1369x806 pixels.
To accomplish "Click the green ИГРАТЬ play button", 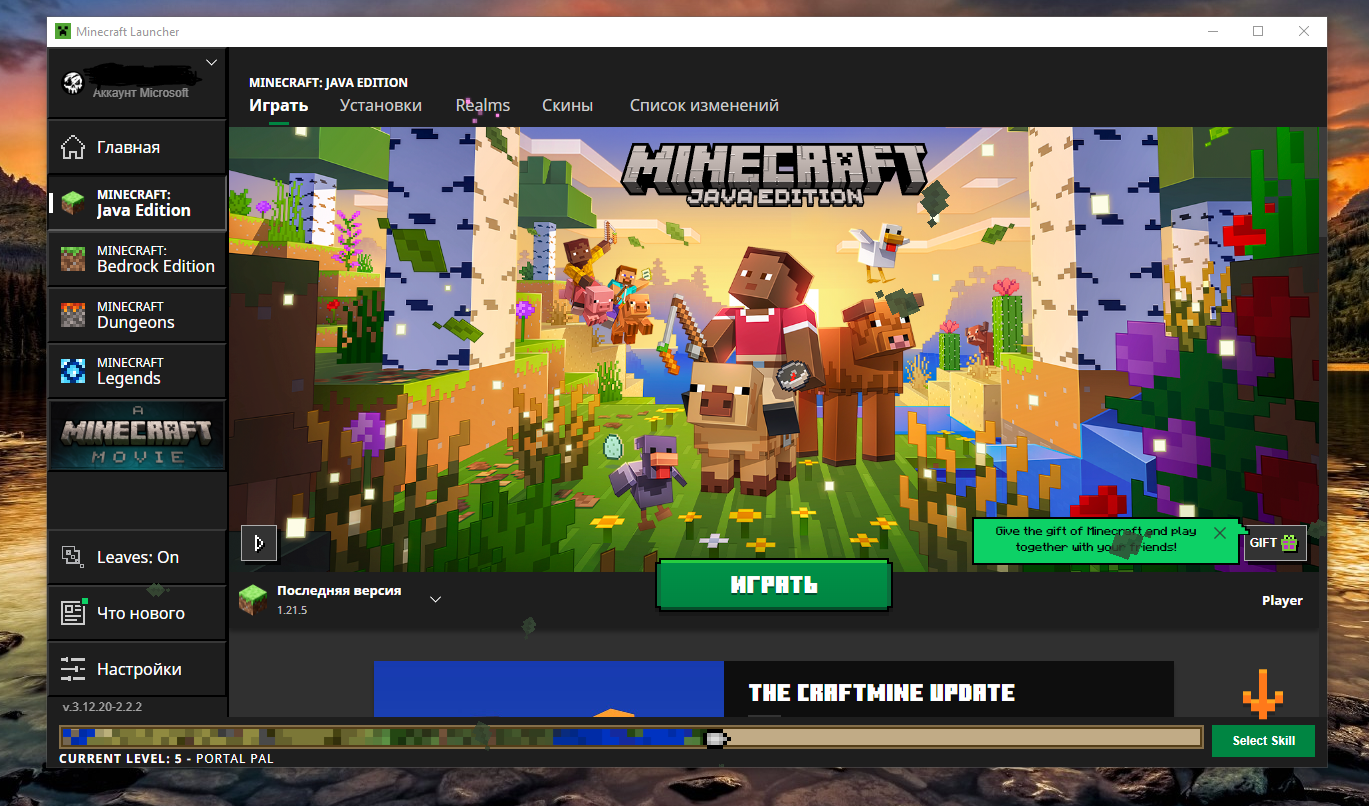I will (x=774, y=585).
